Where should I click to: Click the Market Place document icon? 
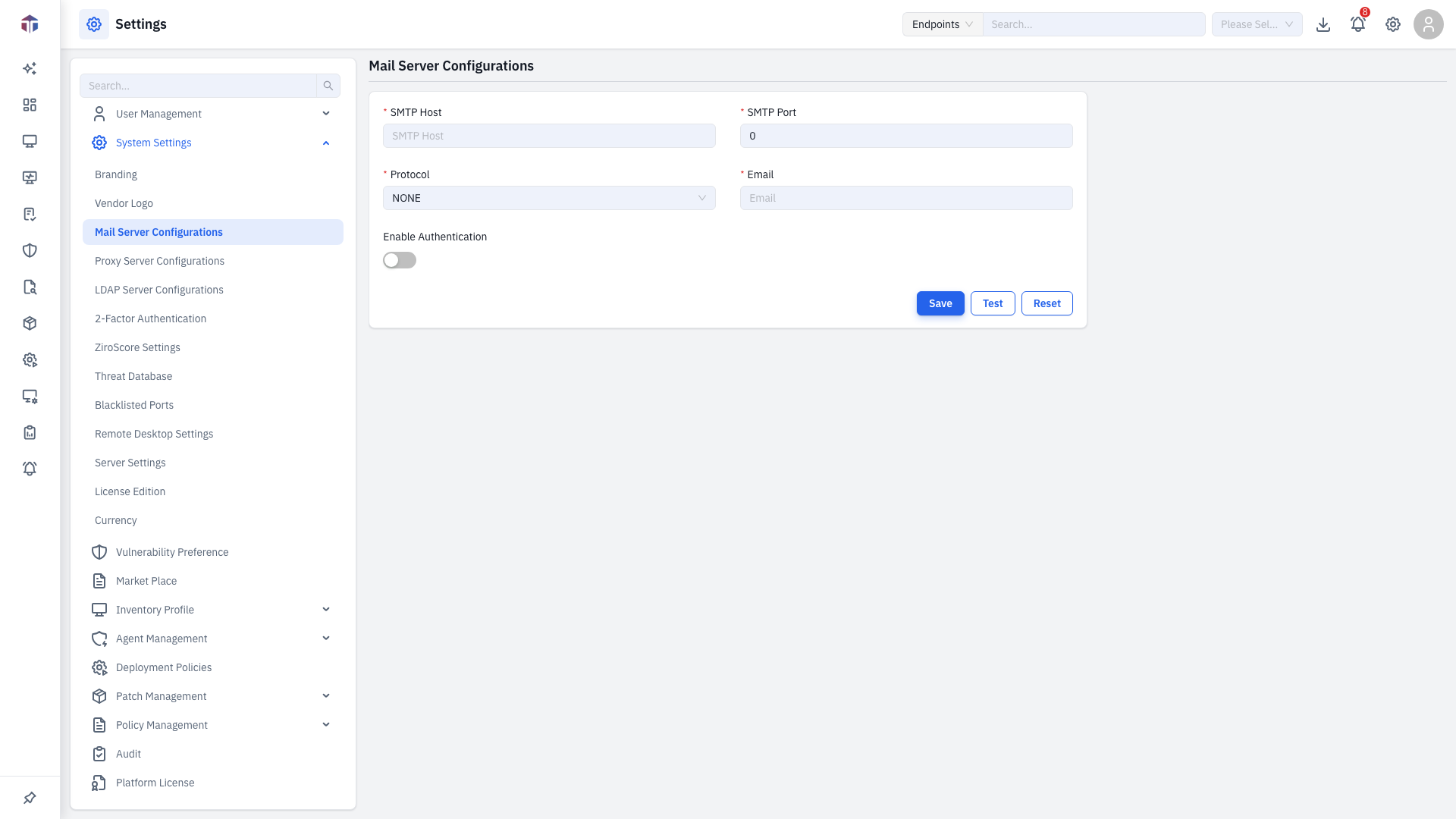[99, 581]
